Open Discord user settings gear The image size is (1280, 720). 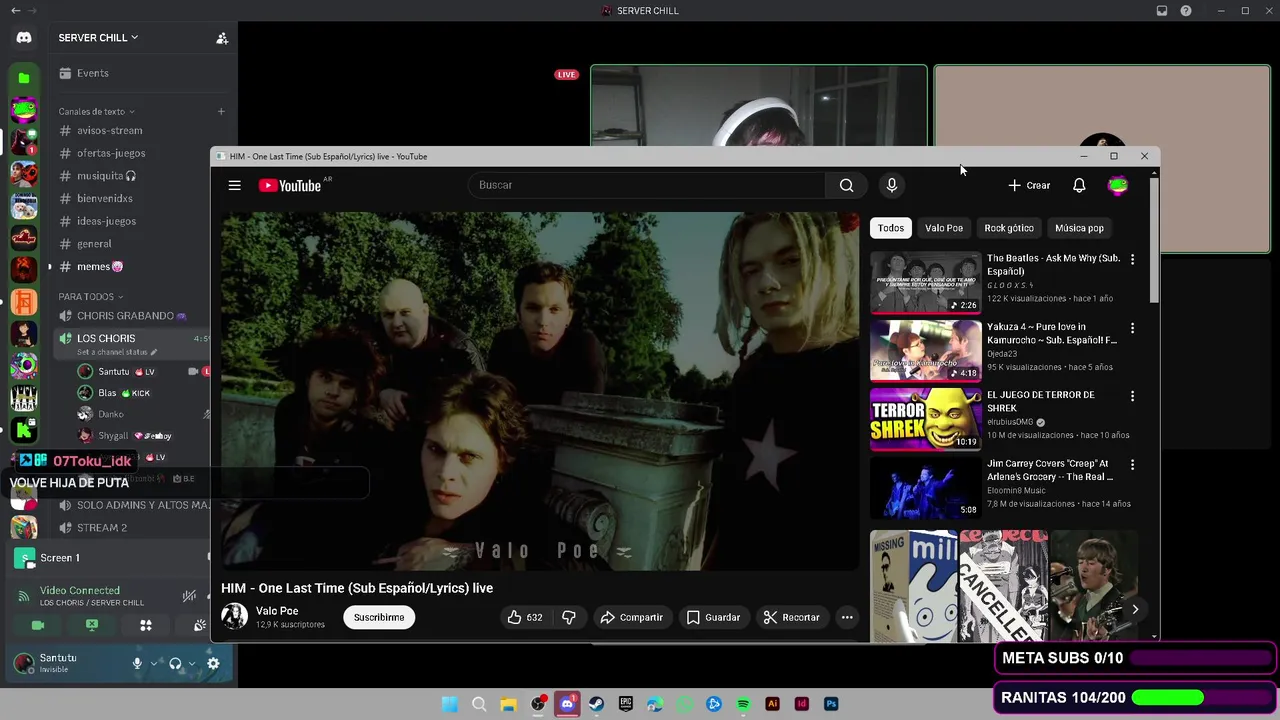pyautogui.click(x=213, y=663)
